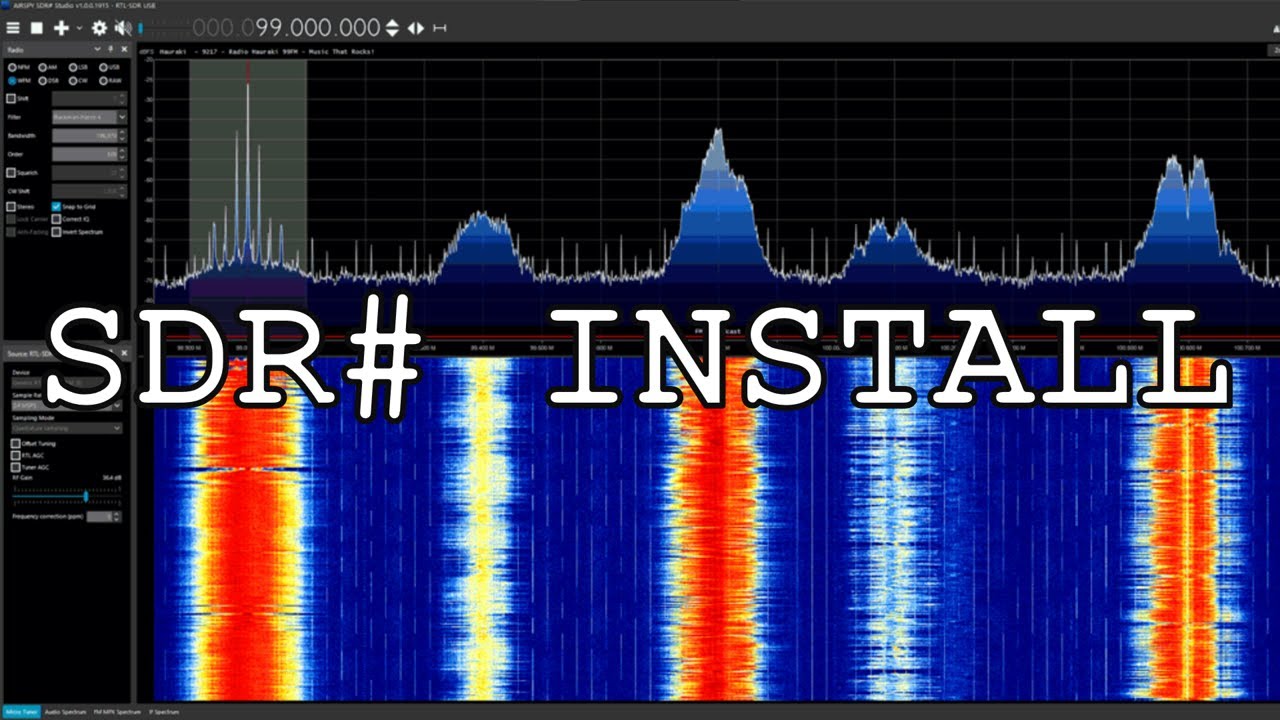Adjust the Order stepper arrows
The width and height of the screenshot is (1280, 720).
click(x=122, y=154)
